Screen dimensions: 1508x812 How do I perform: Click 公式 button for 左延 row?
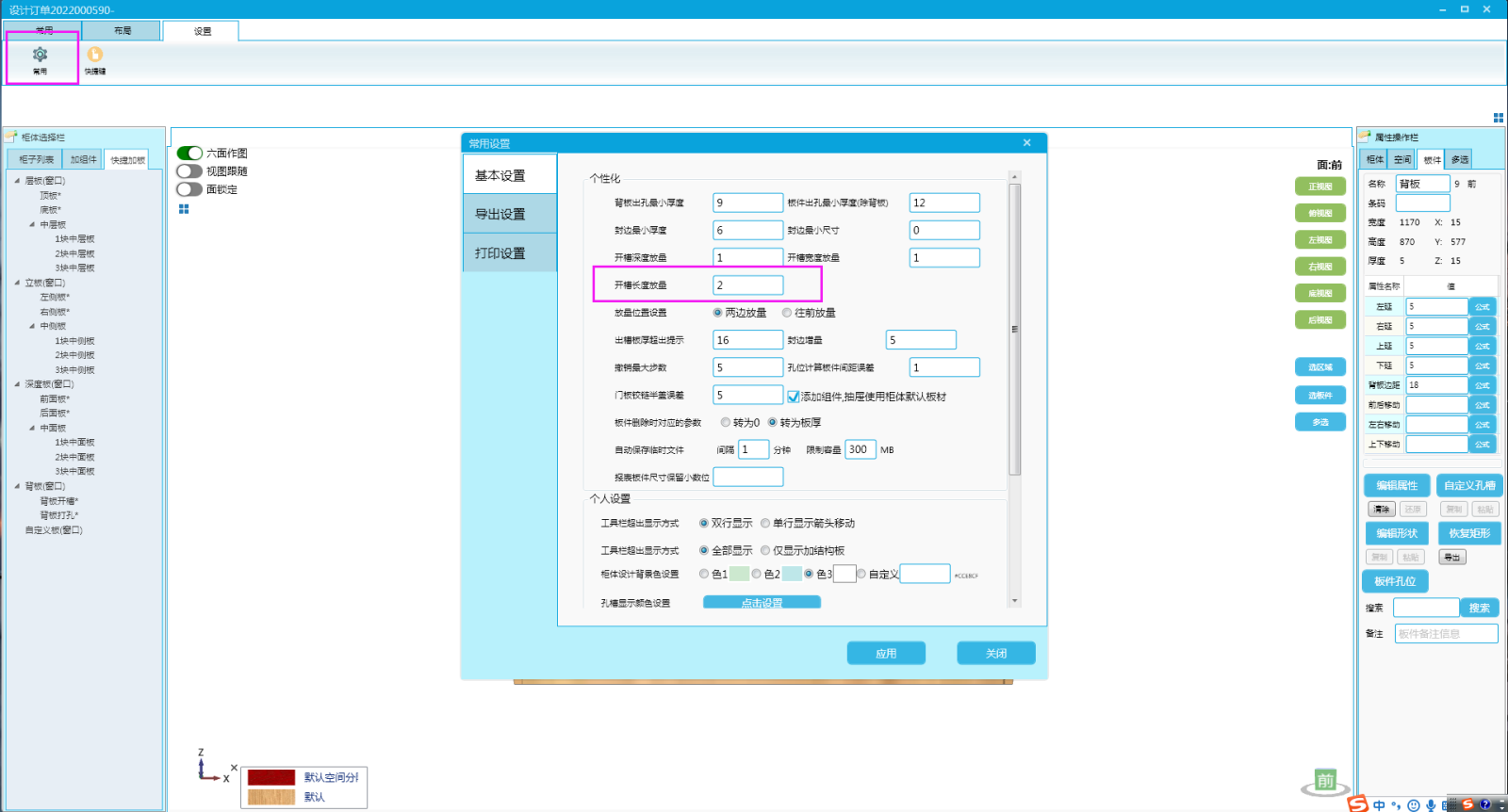(1482, 307)
